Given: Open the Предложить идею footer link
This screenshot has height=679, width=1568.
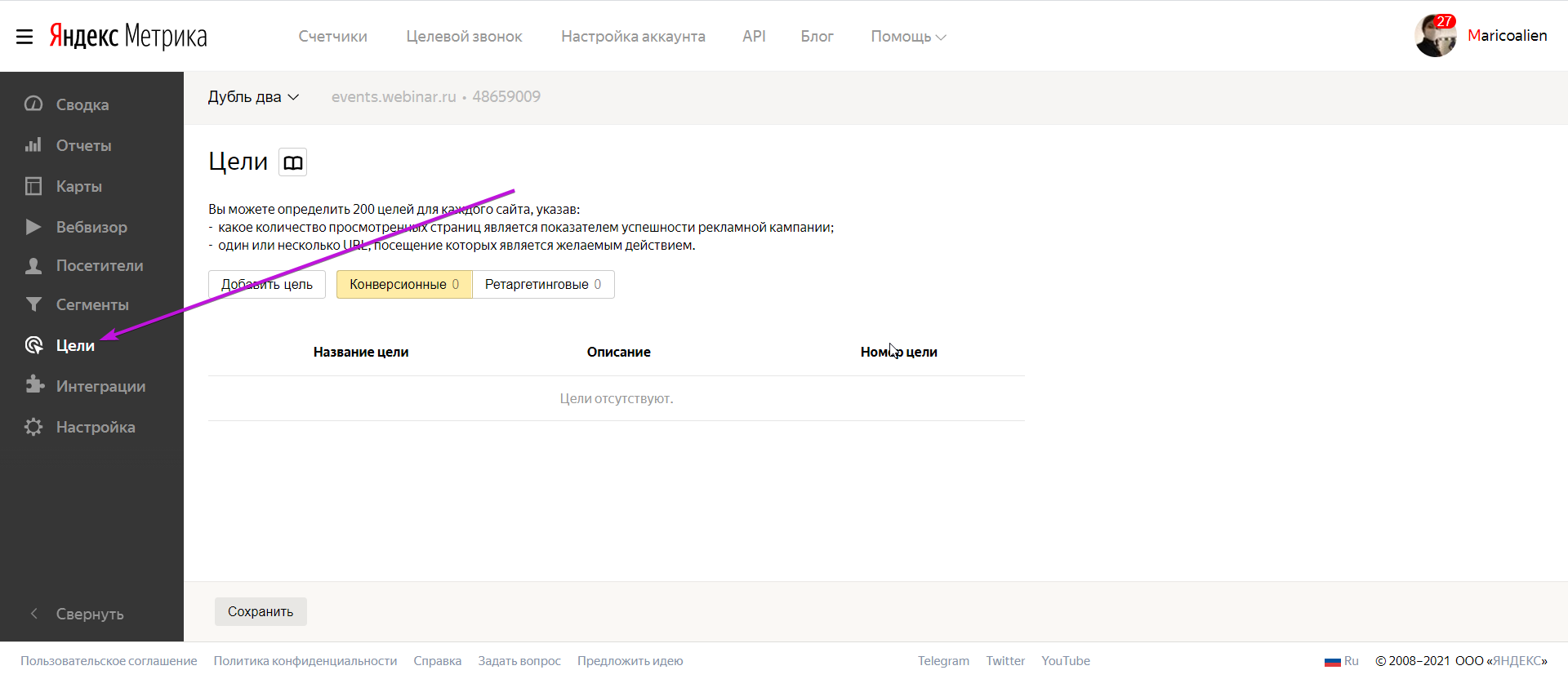Looking at the screenshot, I should pyautogui.click(x=630, y=661).
